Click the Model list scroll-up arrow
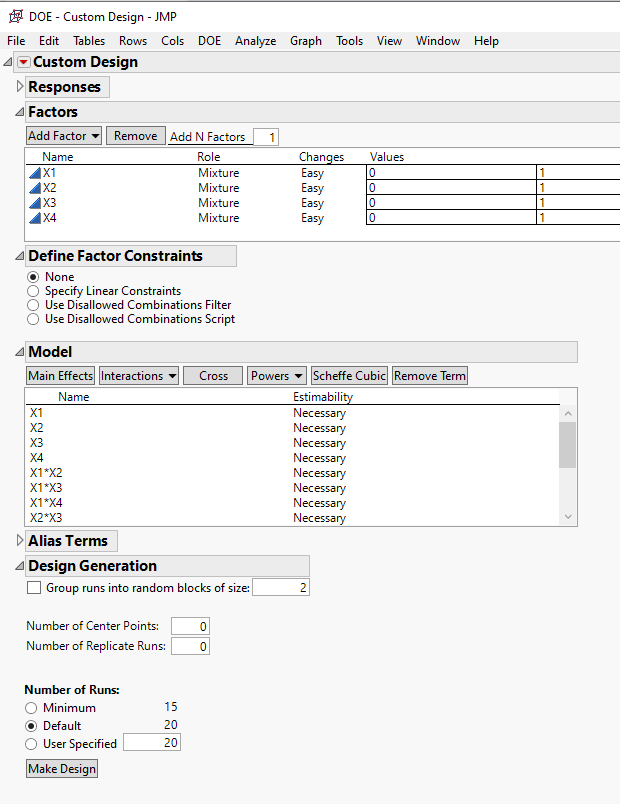The image size is (620, 804). (x=569, y=412)
